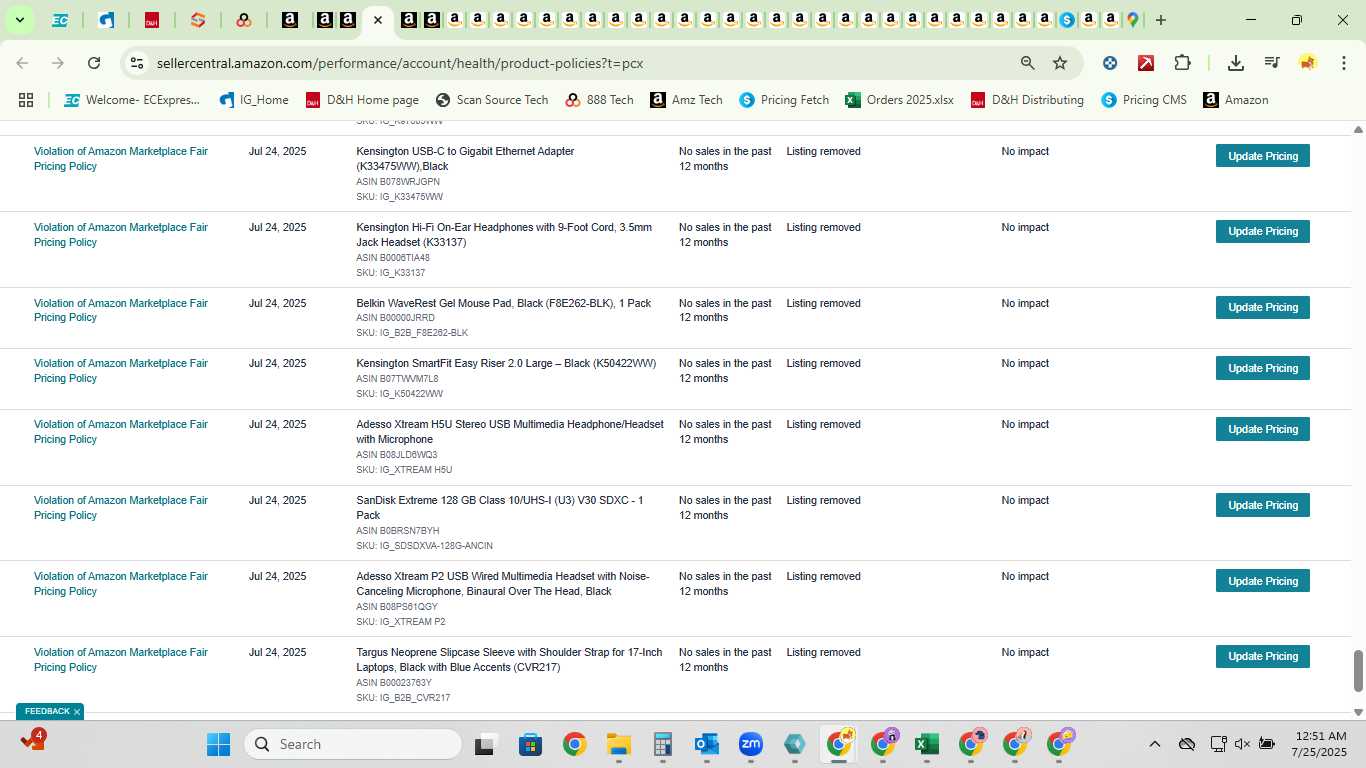View site information for sellercentral.amazon.com
Viewport: 1366px width, 768px height.
point(138,63)
